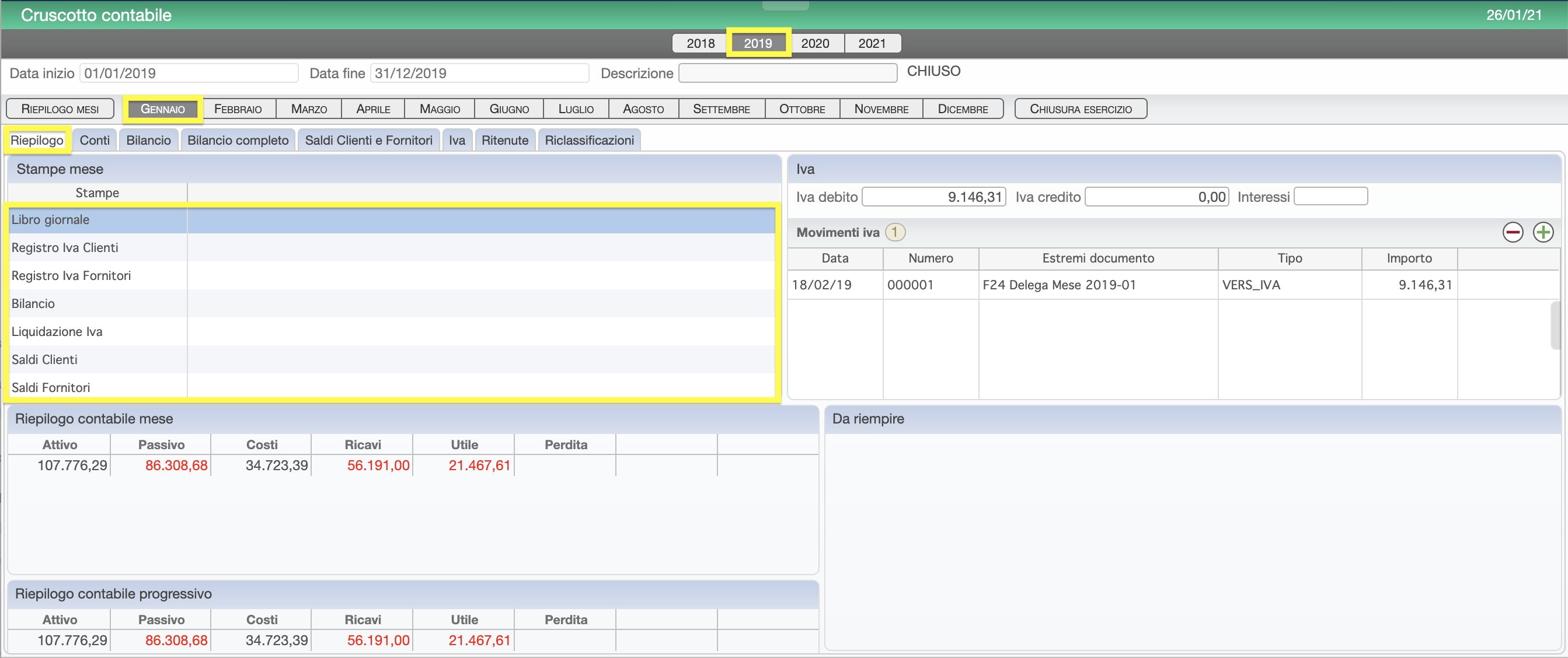This screenshot has height=658, width=1568.
Task: Select month Agosto
Action: pos(643,109)
